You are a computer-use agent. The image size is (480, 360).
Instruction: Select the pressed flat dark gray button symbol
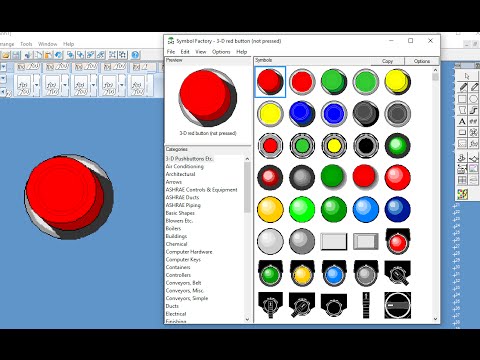tap(398, 114)
